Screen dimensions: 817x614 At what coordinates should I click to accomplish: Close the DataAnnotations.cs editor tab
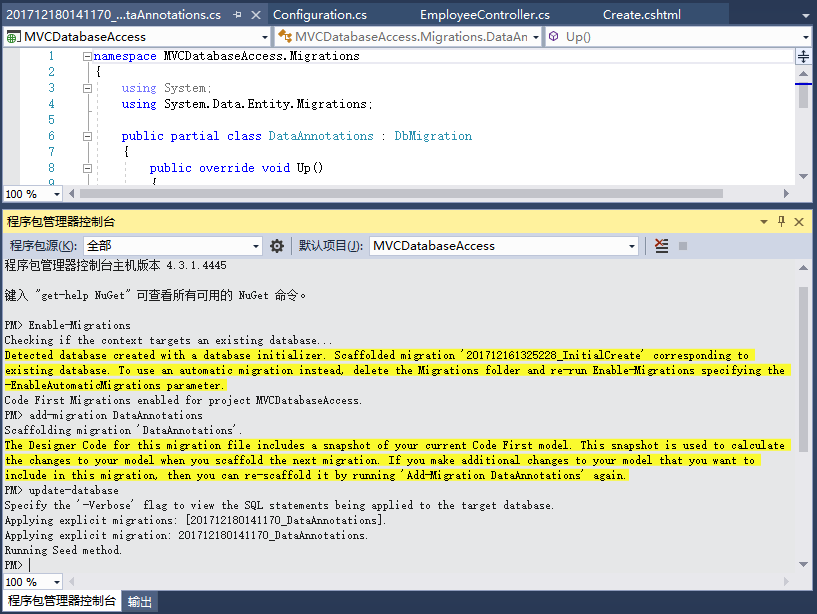[x=254, y=15]
